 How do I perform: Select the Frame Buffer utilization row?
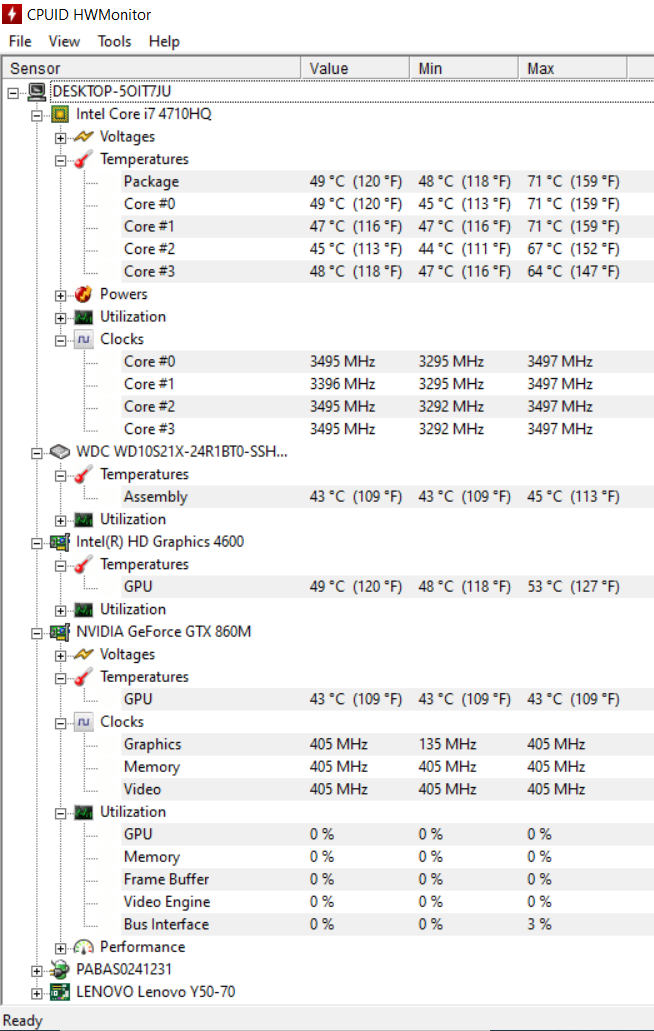388,879
